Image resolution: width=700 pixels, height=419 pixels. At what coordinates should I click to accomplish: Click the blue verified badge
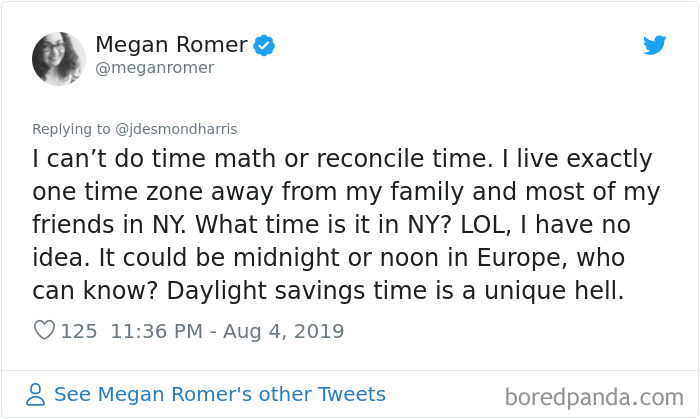(265, 45)
